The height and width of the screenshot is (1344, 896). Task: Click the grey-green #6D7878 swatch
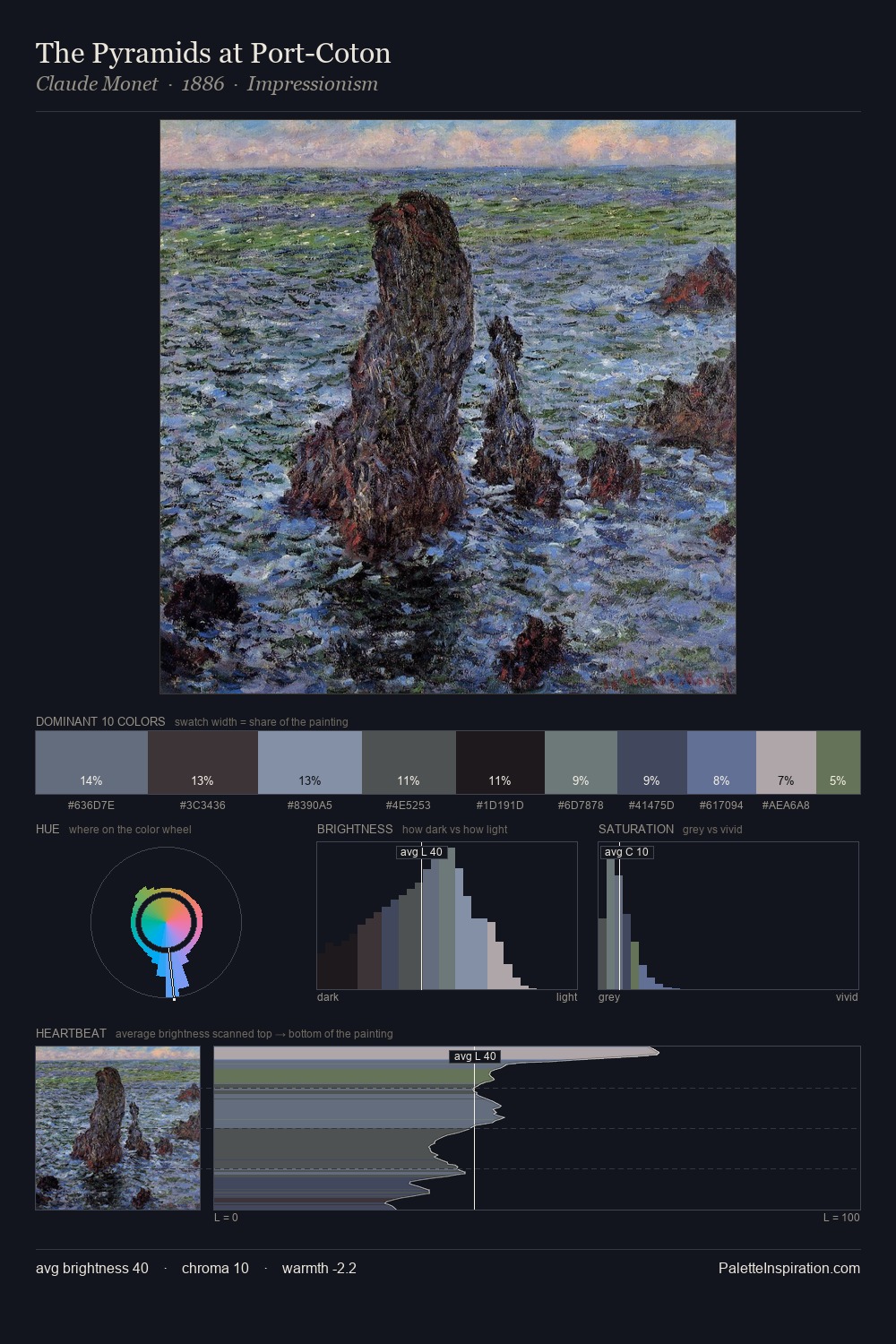point(581,762)
